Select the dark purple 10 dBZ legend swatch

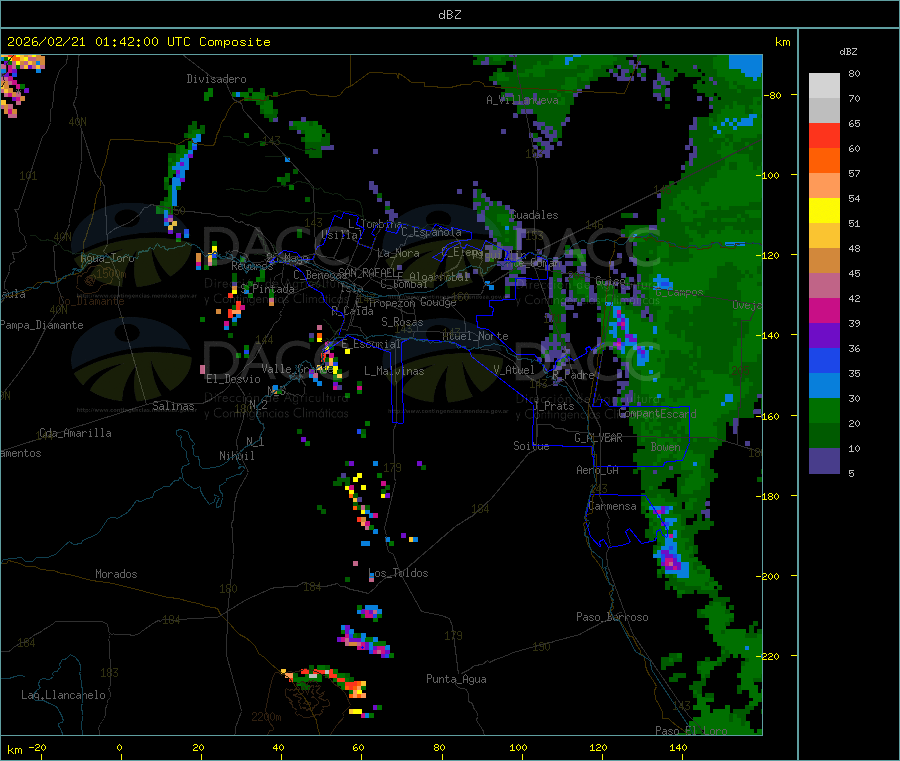click(824, 461)
